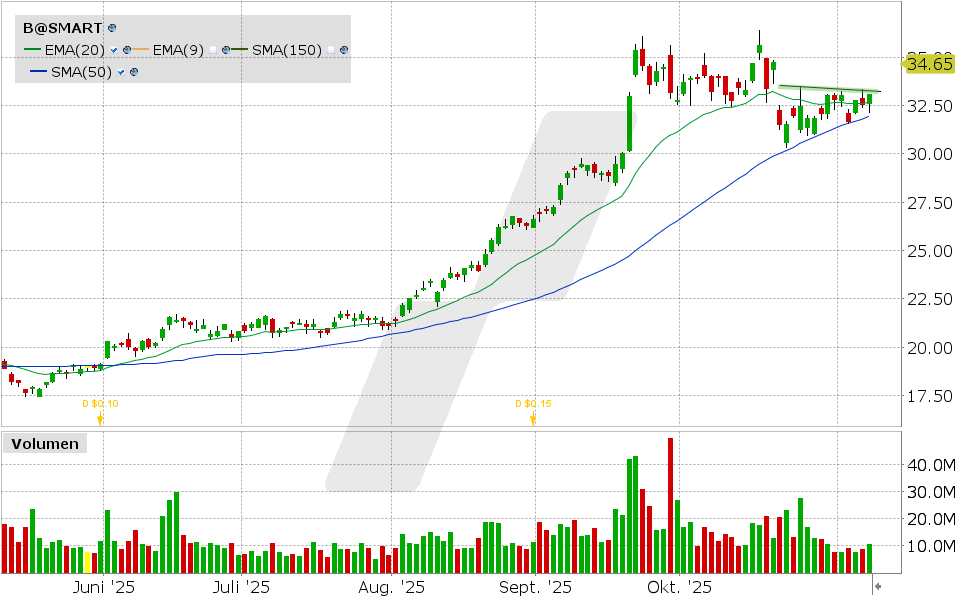This screenshot has height=600, width=960.
Task: Click the tallest red October volume bar
Action: [x=672, y=500]
